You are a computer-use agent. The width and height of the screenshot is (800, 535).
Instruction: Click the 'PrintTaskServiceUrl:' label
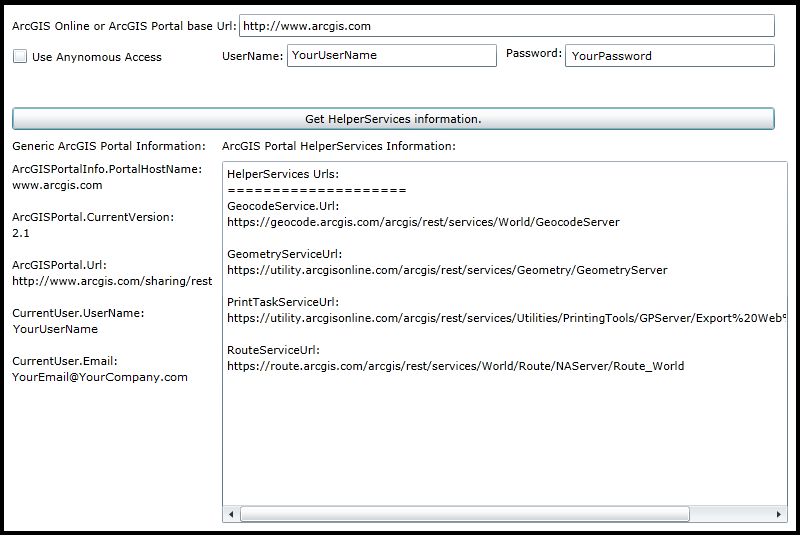[283, 301]
